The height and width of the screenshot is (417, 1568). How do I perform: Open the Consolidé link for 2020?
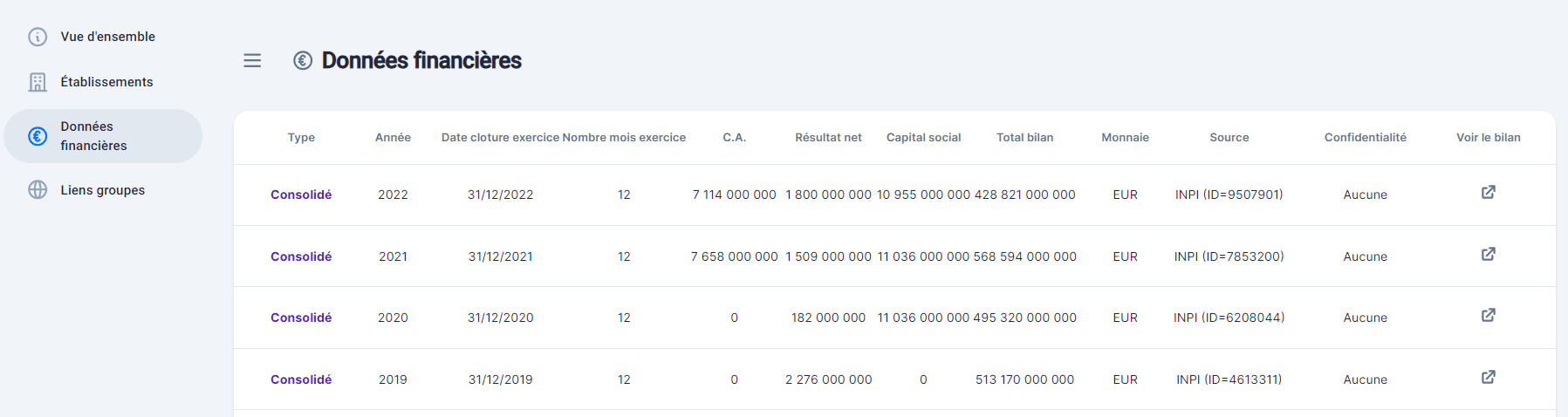[301, 318]
